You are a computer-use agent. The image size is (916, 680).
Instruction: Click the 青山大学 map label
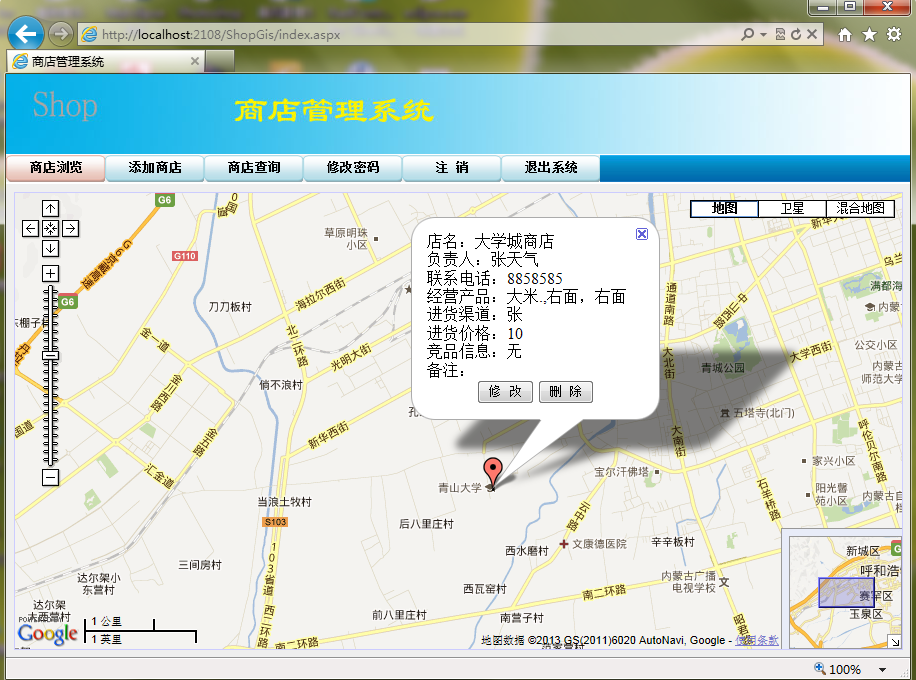point(460,487)
